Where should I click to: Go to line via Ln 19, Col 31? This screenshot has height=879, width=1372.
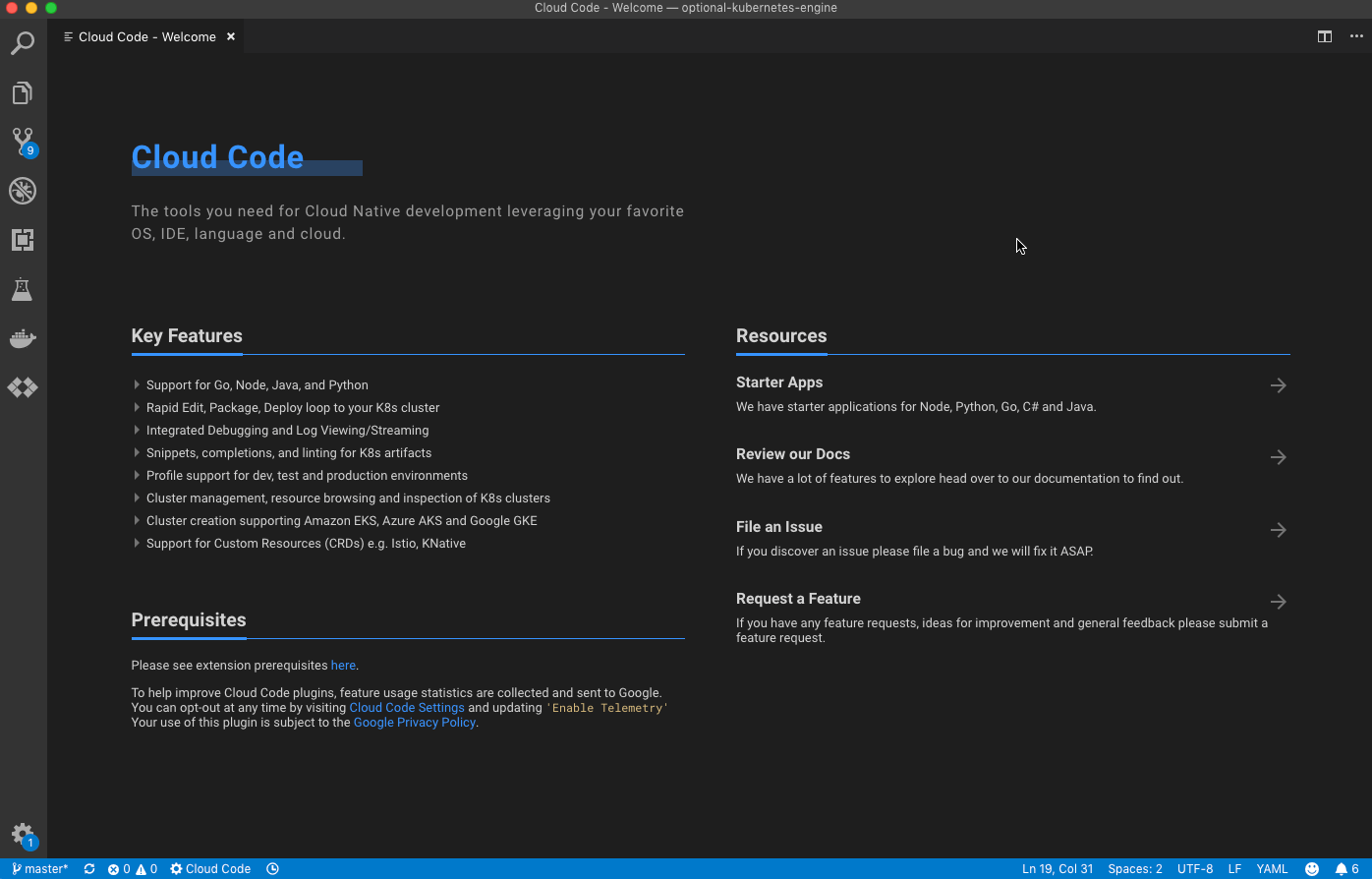[x=1058, y=869]
